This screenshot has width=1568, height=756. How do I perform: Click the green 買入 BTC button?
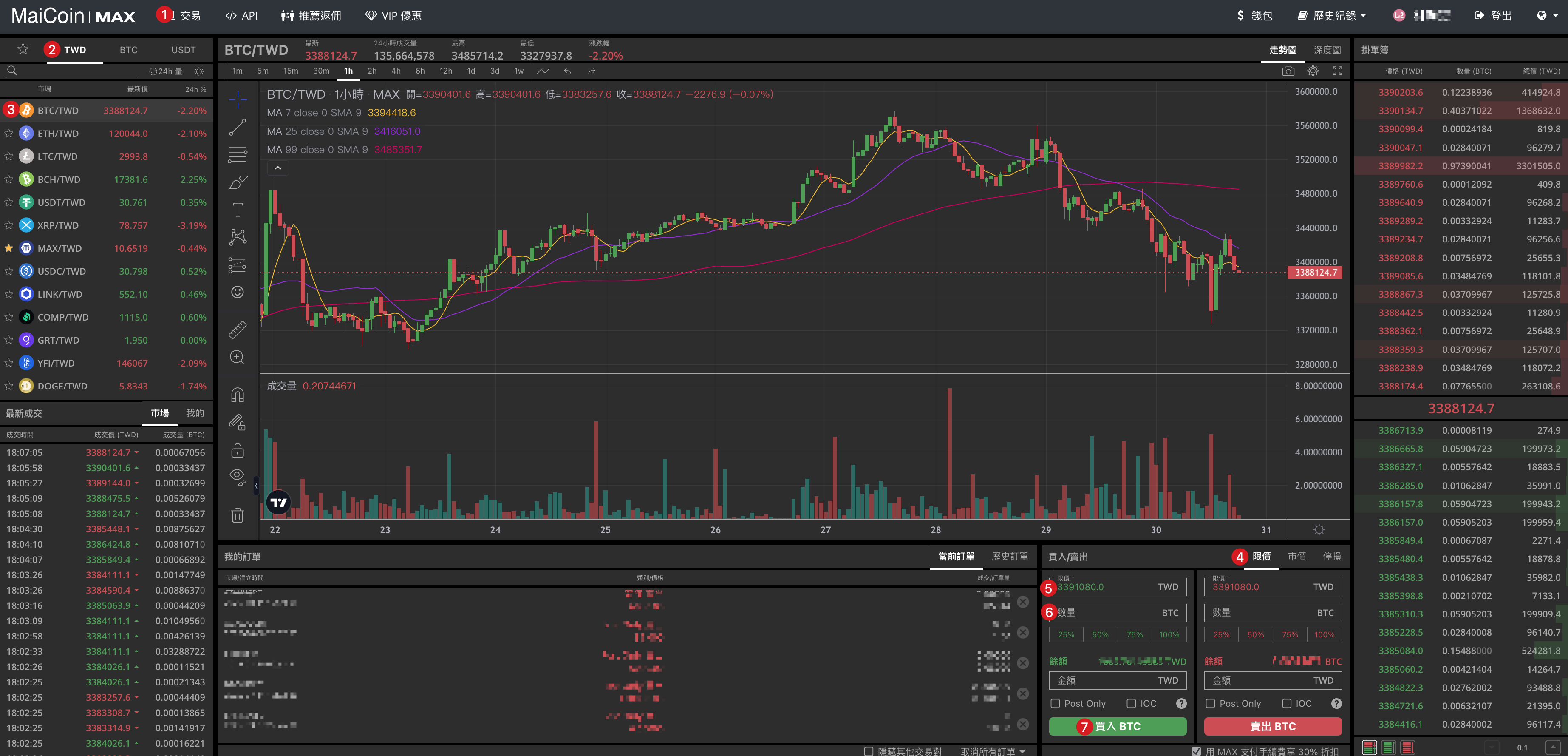1118,726
